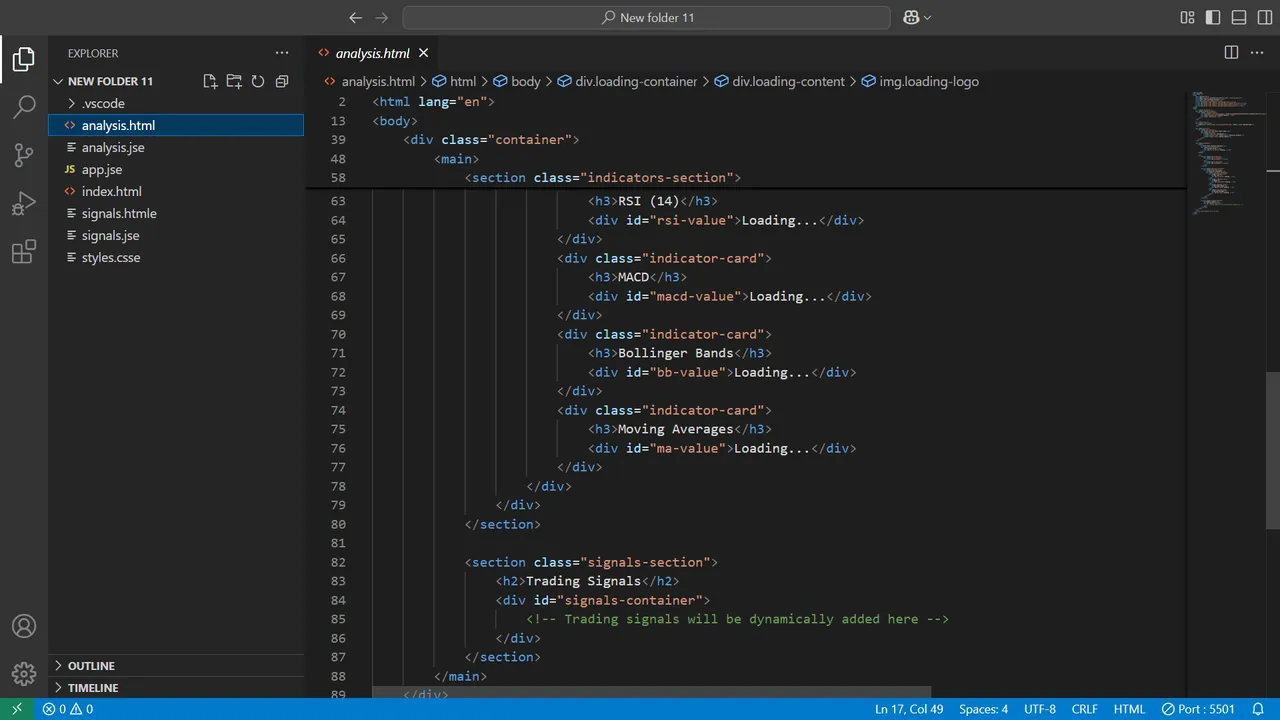This screenshot has height=720, width=1280.
Task: Click the Ln 17, Col 49 status item
Action: tap(909, 709)
